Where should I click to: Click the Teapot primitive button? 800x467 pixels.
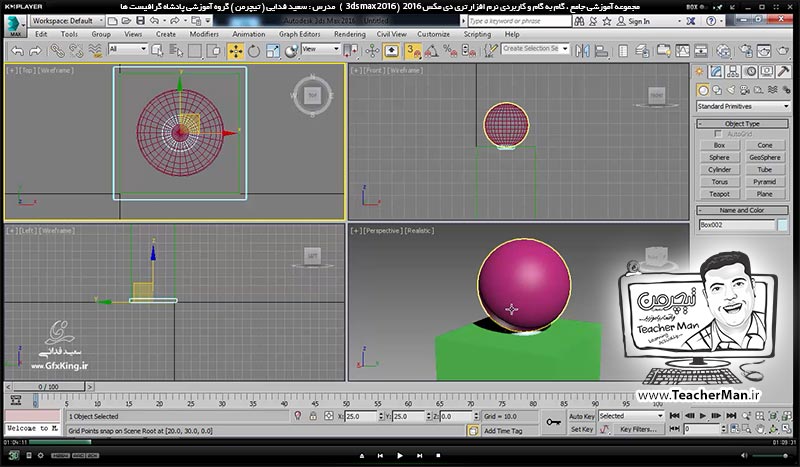(719, 194)
